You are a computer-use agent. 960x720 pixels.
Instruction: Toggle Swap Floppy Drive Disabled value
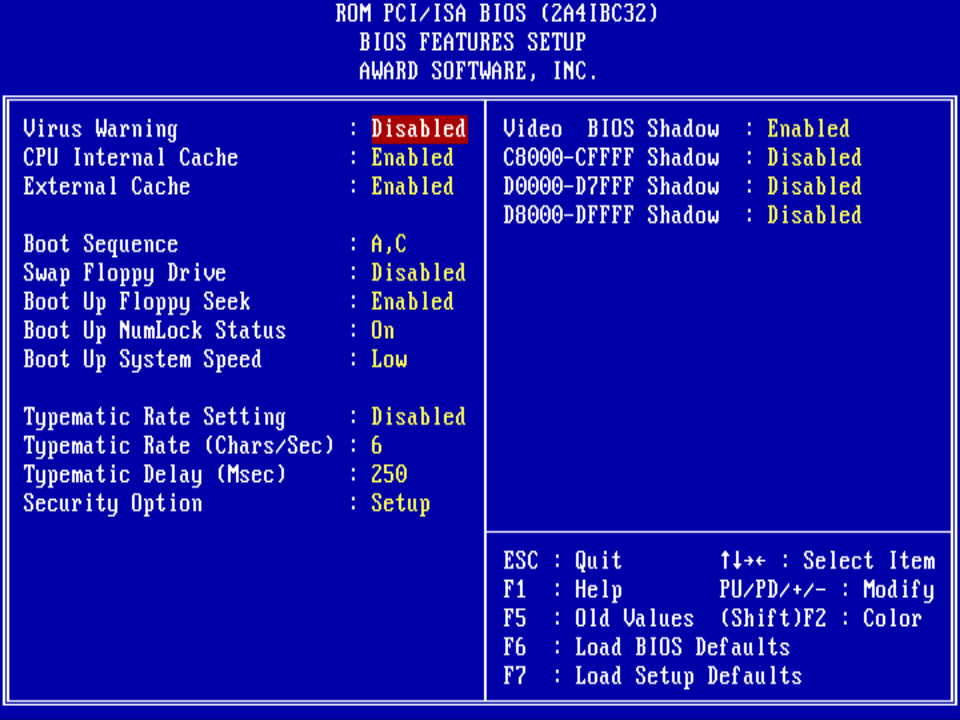click(419, 273)
